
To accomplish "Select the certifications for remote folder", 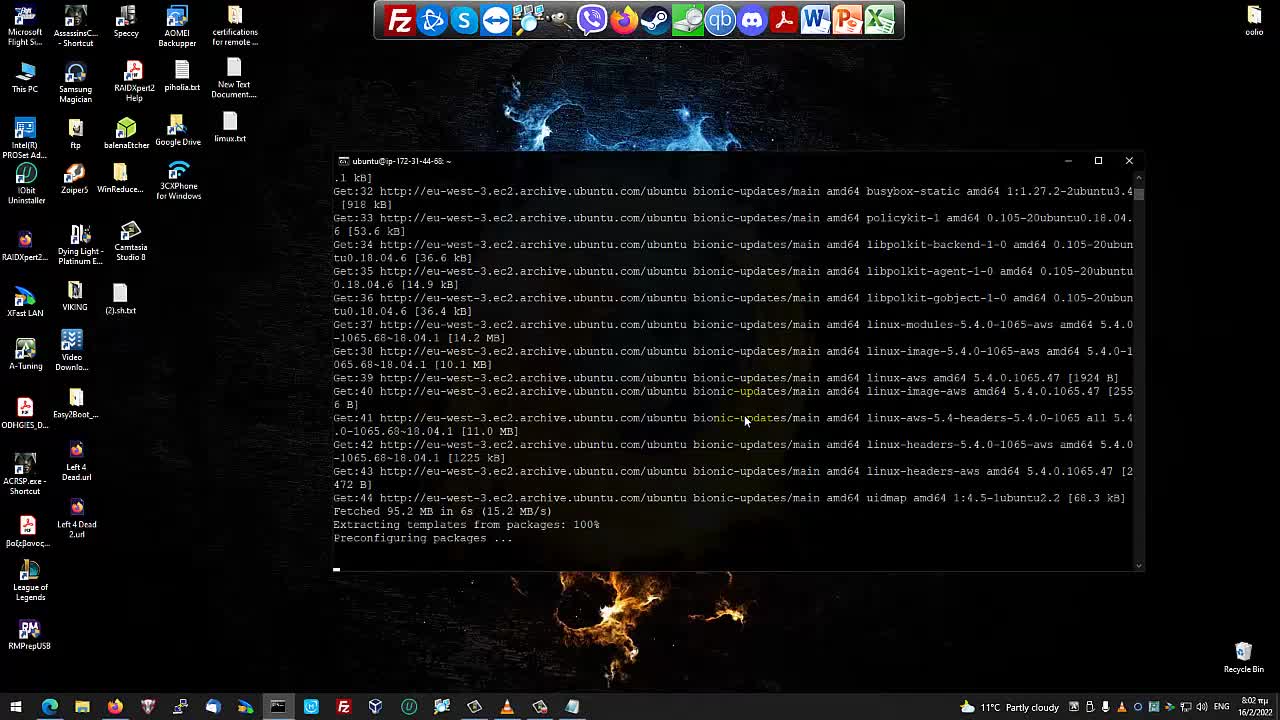I will (x=235, y=26).
